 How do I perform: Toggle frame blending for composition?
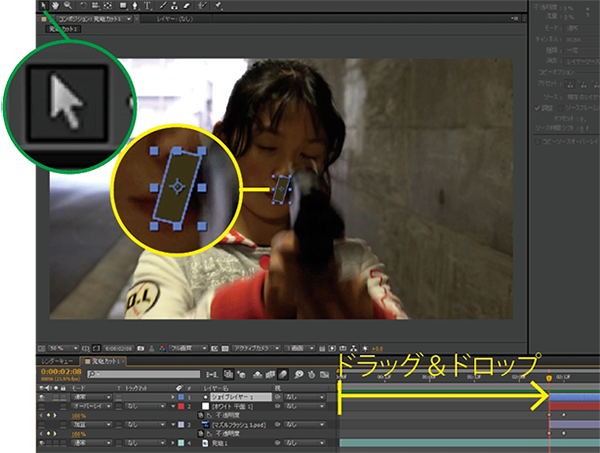(x=270, y=375)
